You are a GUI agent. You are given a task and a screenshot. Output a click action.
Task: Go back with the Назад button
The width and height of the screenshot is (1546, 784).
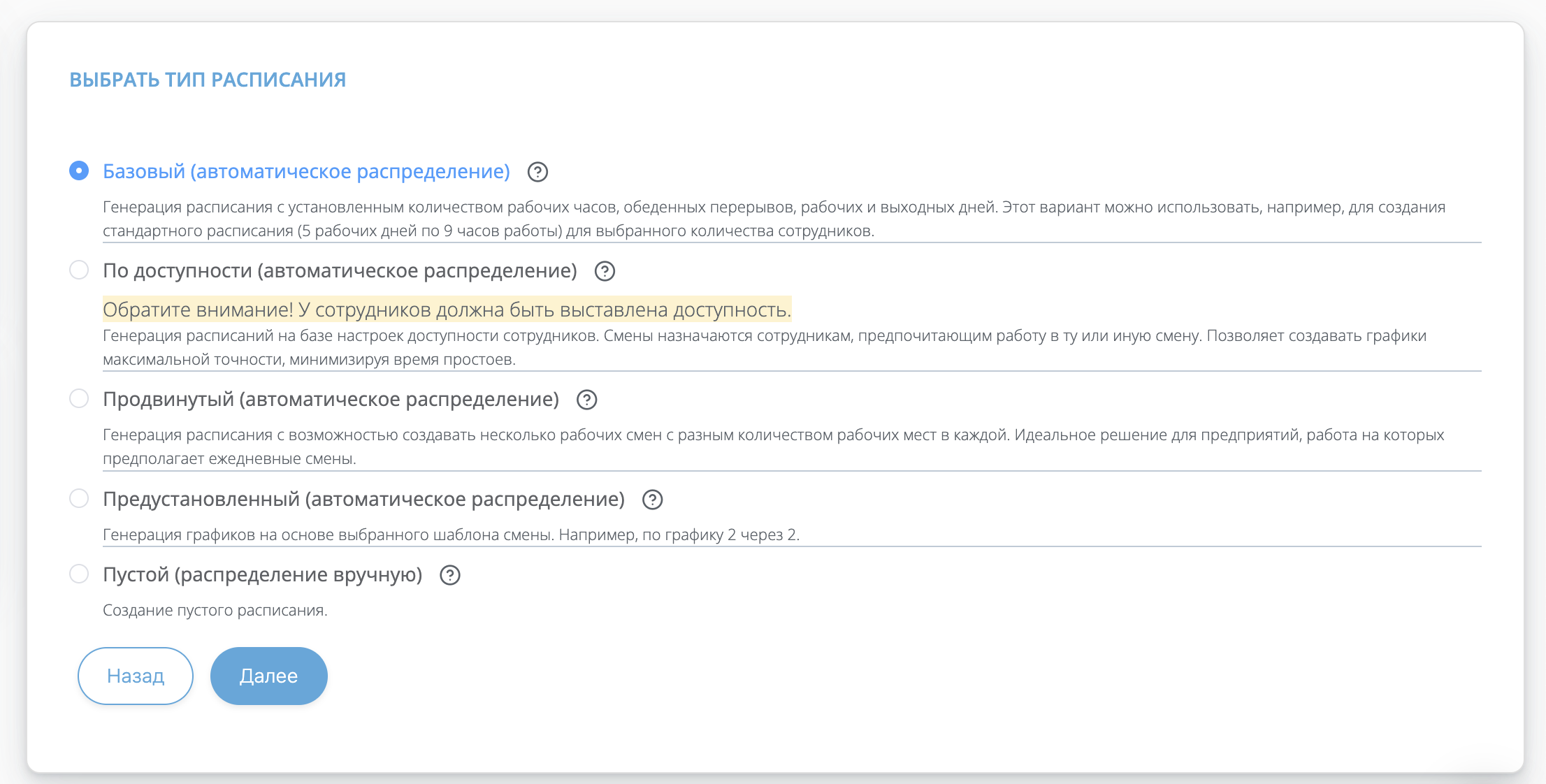pos(136,676)
